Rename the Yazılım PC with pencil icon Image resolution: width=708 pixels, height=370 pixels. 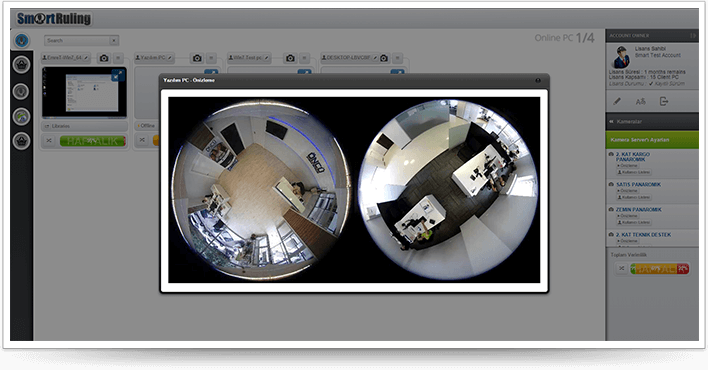[x=170, y=58]
